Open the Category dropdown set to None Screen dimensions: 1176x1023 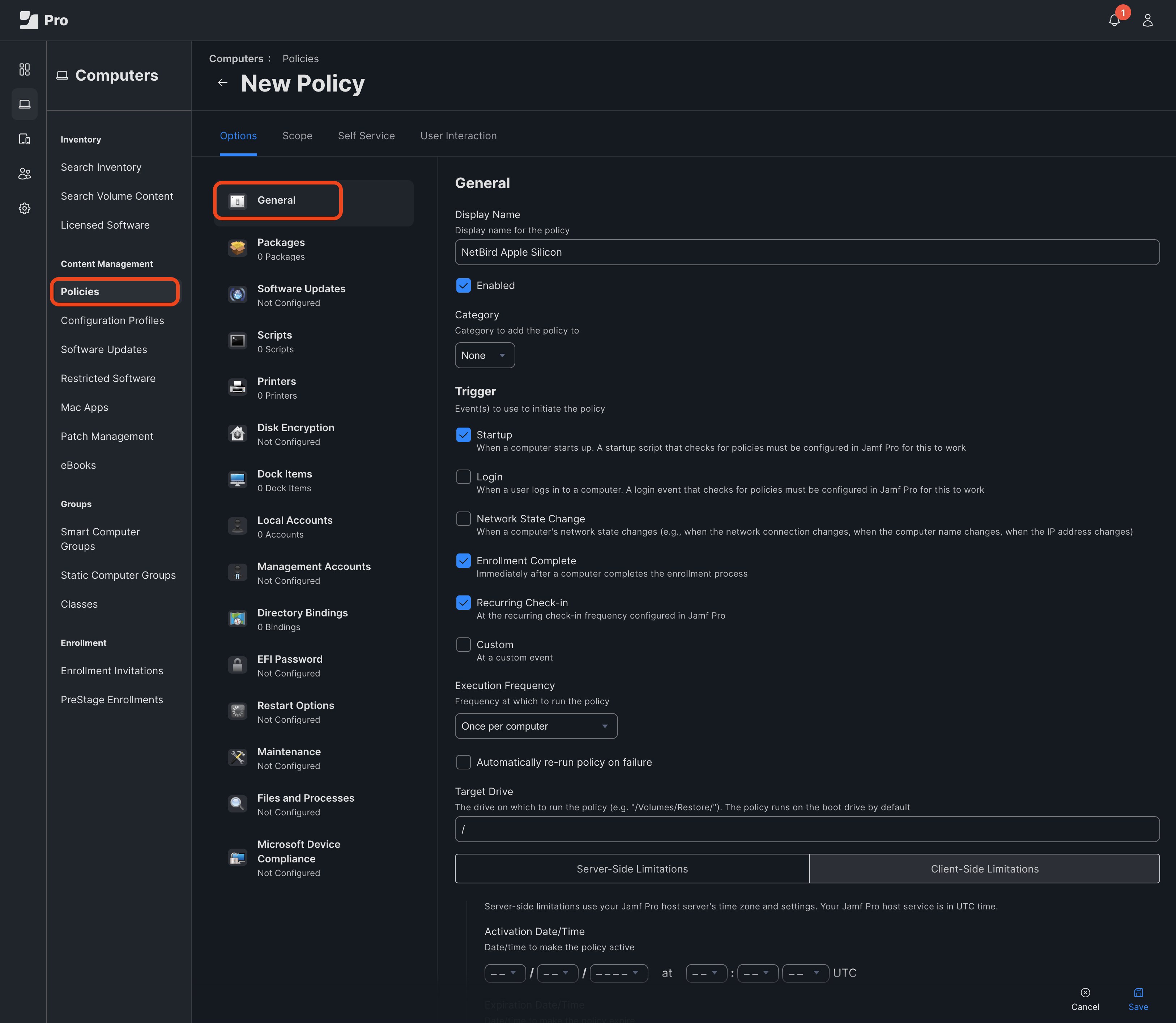pos(485,355)
